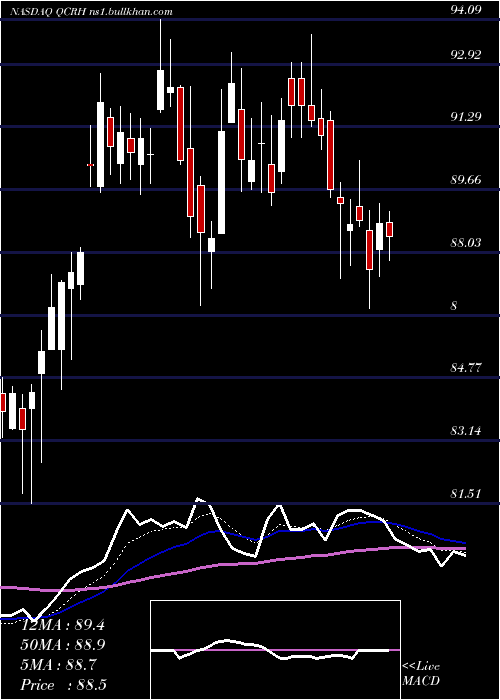This screenshot has height=700, width=500.
Task: Select the 89.66 price axis label
Action: [466, 180]
